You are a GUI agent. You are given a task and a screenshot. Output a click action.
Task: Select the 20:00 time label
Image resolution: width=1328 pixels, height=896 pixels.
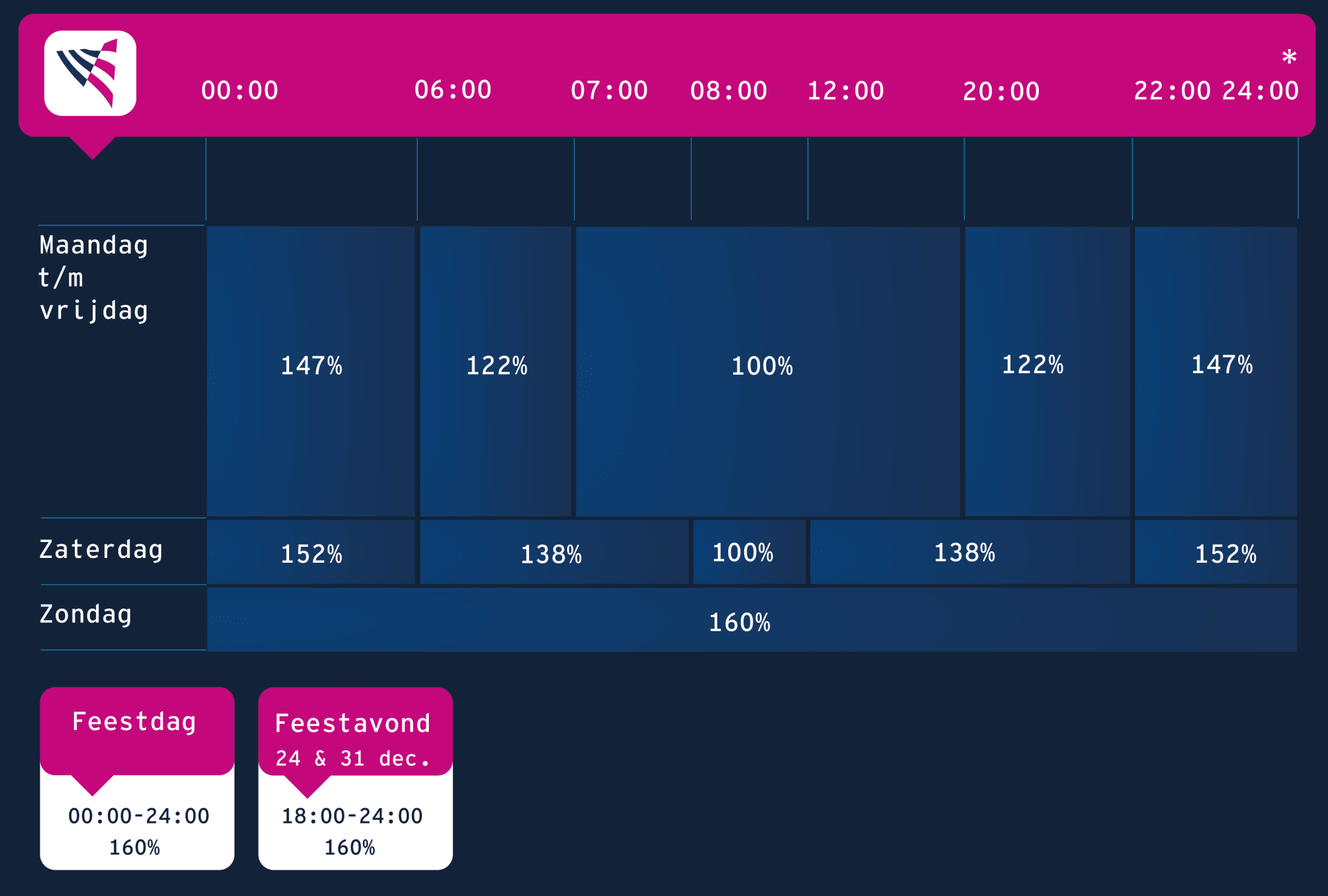pyautogui.click(x=1001, y=91)
